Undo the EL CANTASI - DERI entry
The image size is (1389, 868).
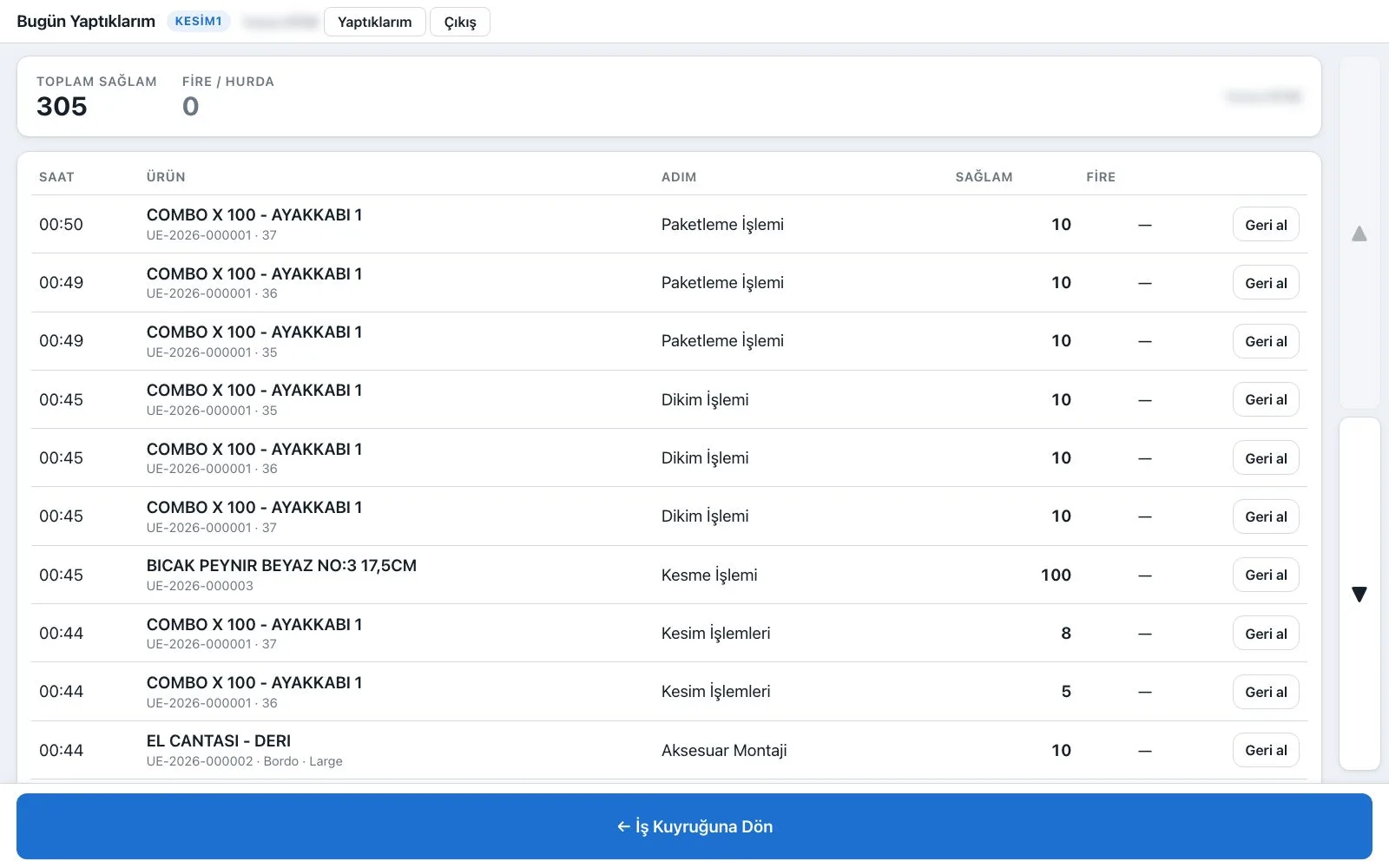(x=1266, y=750)
